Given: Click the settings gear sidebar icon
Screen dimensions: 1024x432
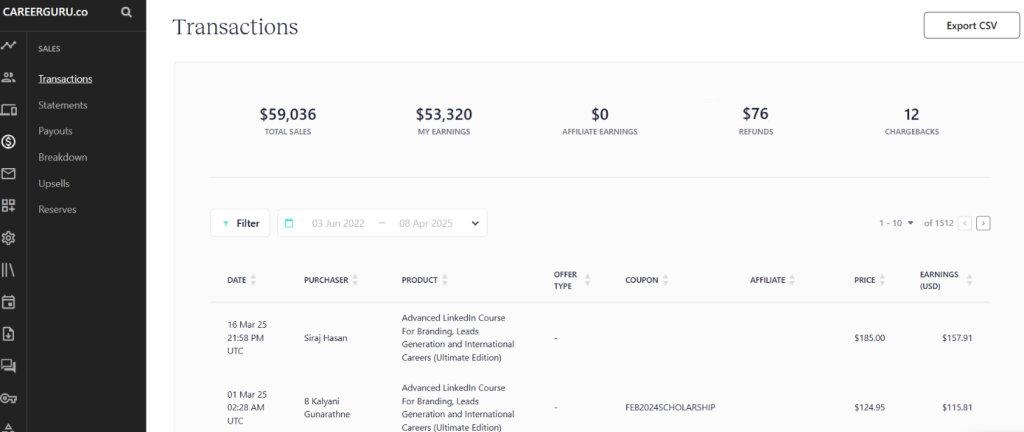Looking at the screenshot, I should pyautogui.click(x=9, y=238).
